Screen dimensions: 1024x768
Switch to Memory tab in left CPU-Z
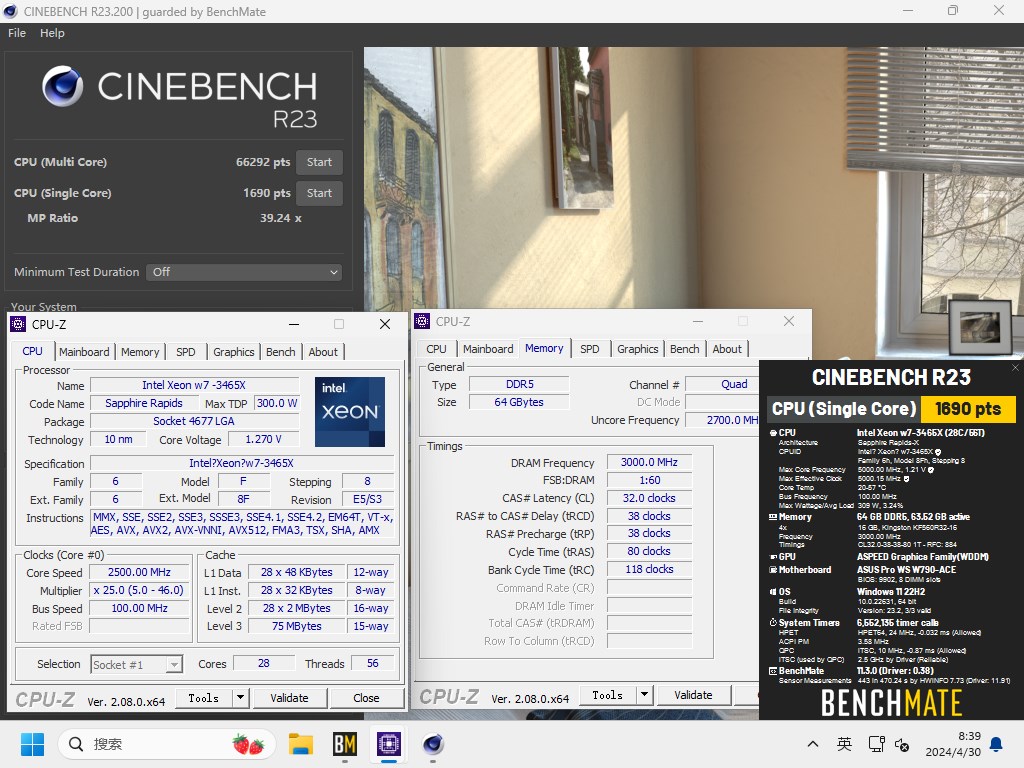[140, 352]
